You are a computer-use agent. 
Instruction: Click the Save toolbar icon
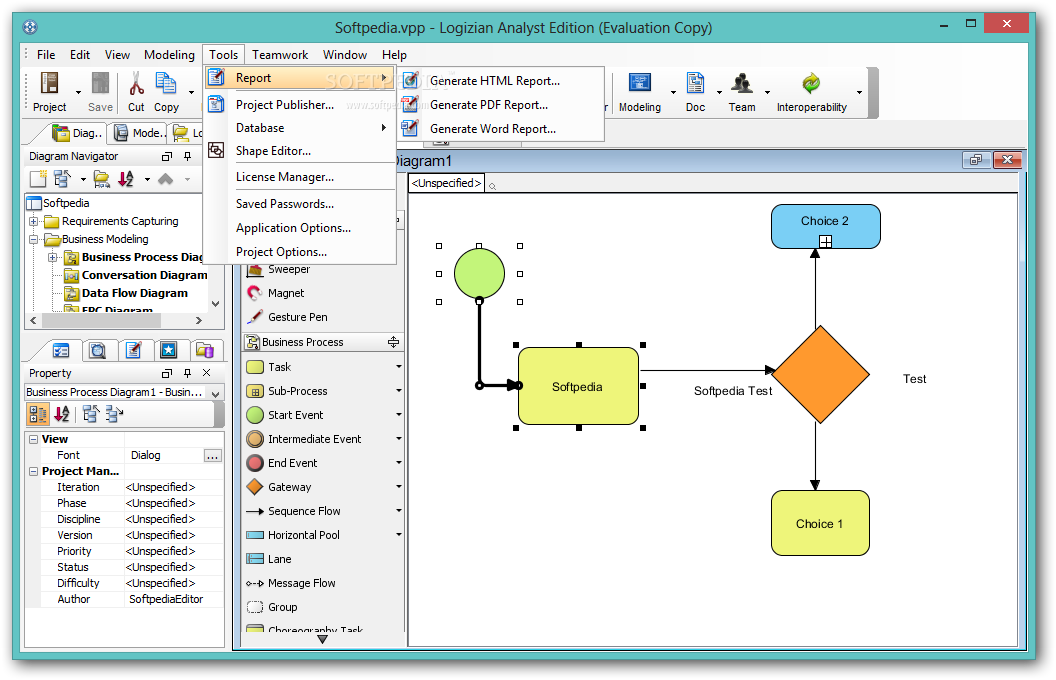coord(100,83)
